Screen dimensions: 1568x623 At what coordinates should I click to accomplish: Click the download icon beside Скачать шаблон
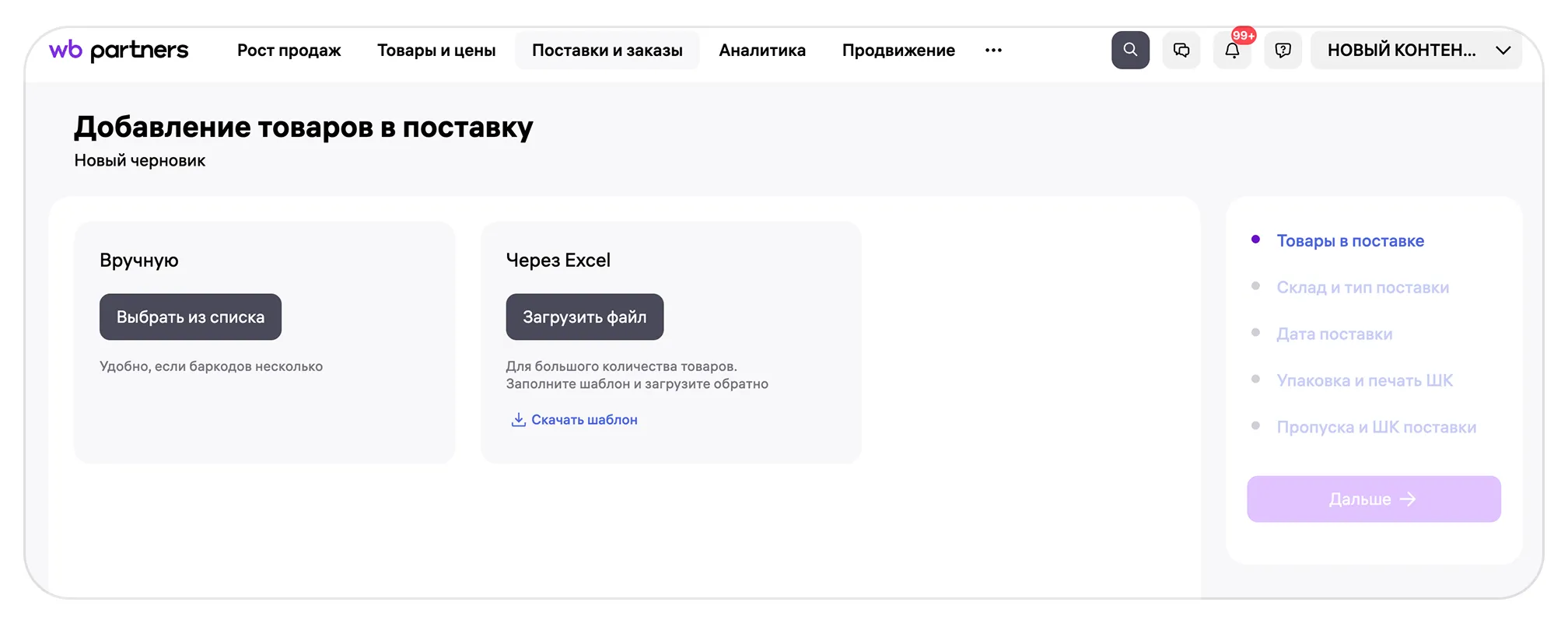pyautogui.click(x=518, y=420)
